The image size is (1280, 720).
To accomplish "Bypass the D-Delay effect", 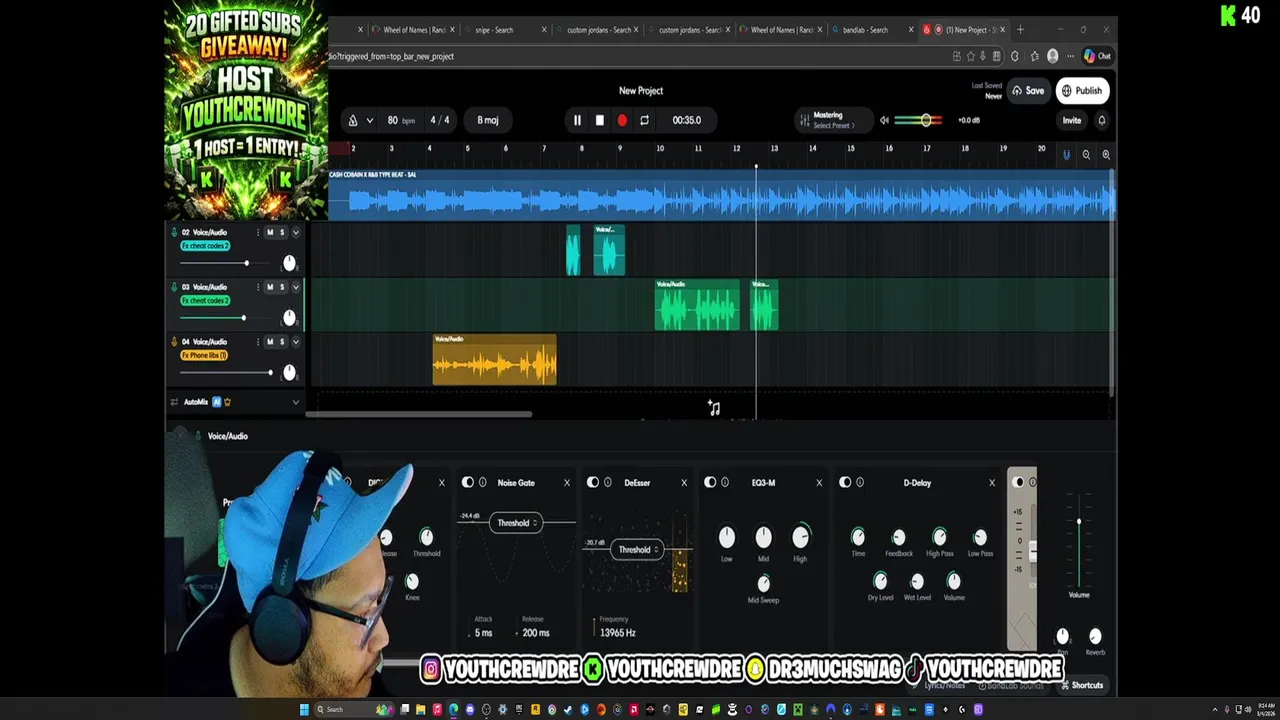I will click(845, 483).
